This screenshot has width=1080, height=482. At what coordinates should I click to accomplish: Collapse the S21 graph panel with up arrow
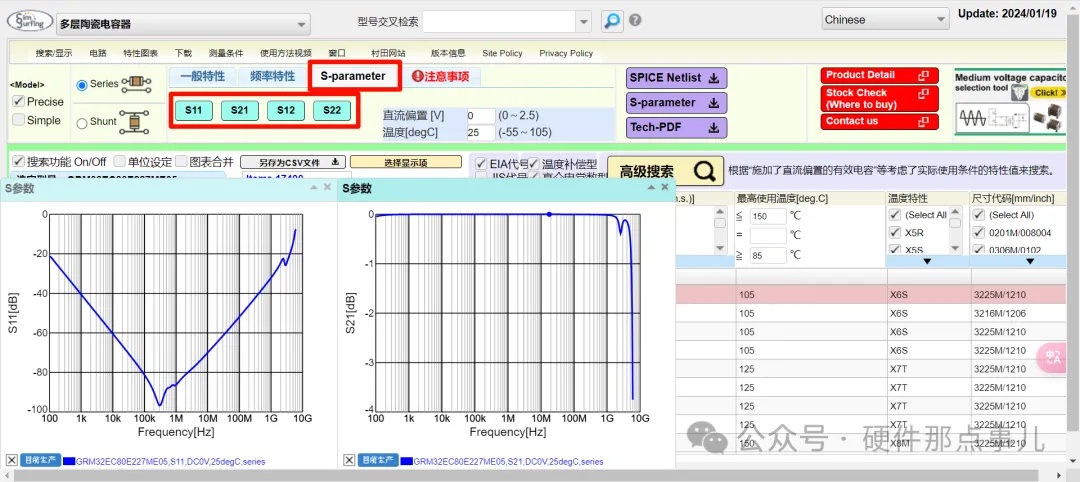[649, 188]
